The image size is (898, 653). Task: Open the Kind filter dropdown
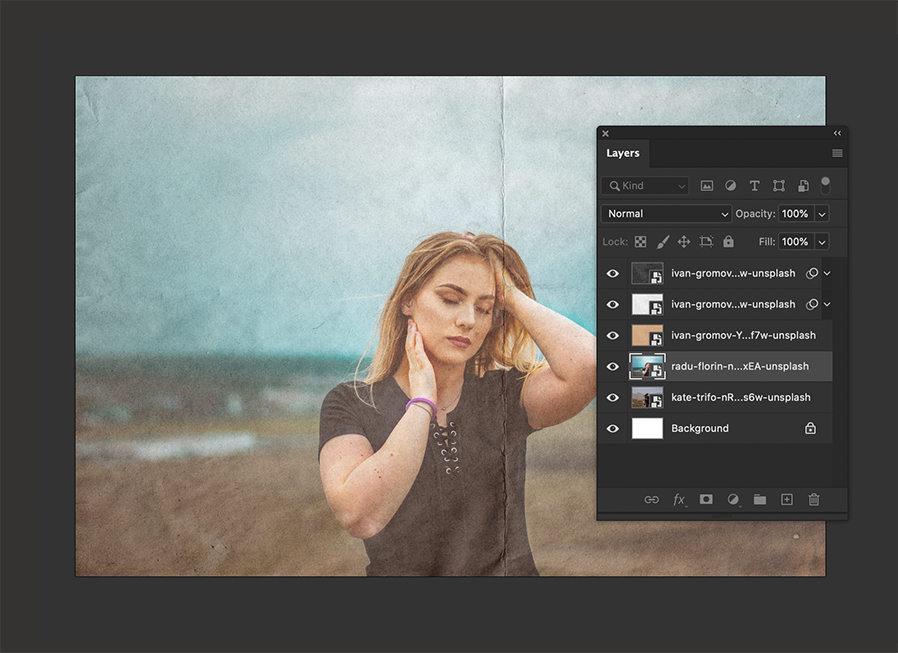pos(645,186)
